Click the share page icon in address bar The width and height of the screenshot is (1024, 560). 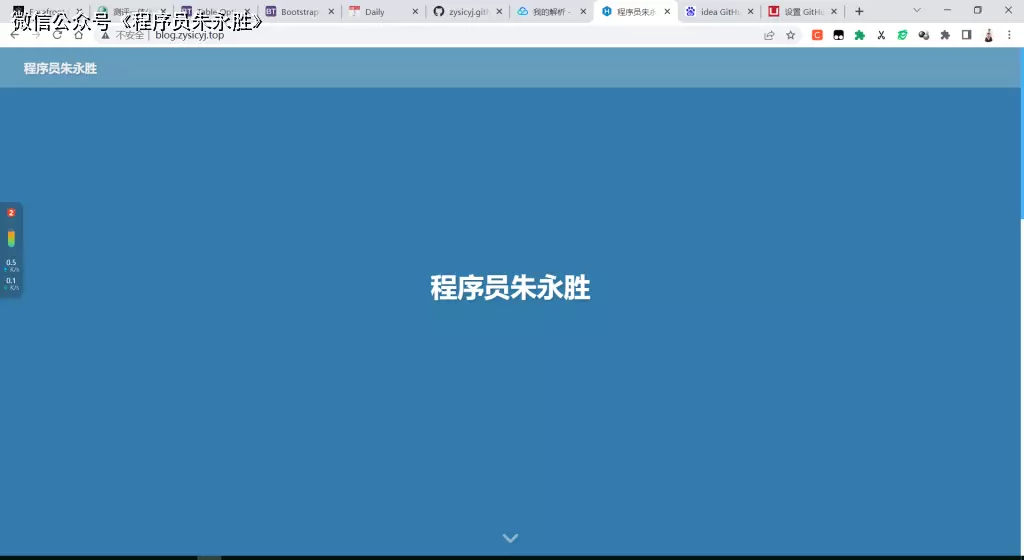[x=769, y=35]
